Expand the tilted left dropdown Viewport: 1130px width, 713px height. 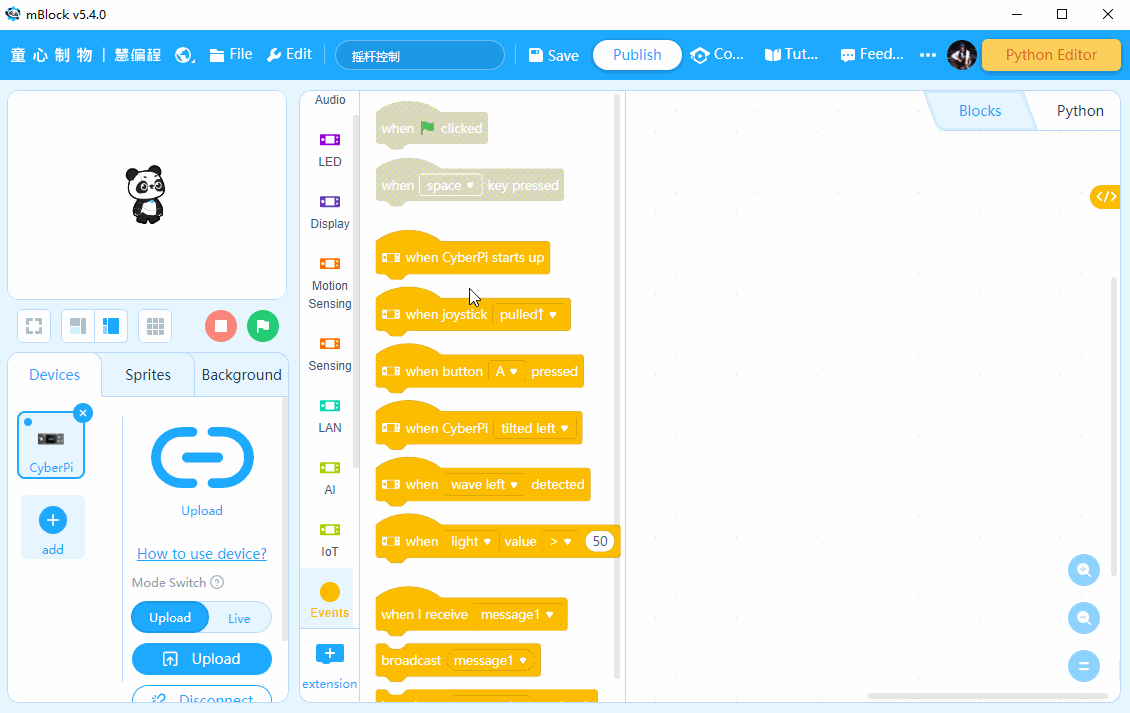tap(534, 428)
